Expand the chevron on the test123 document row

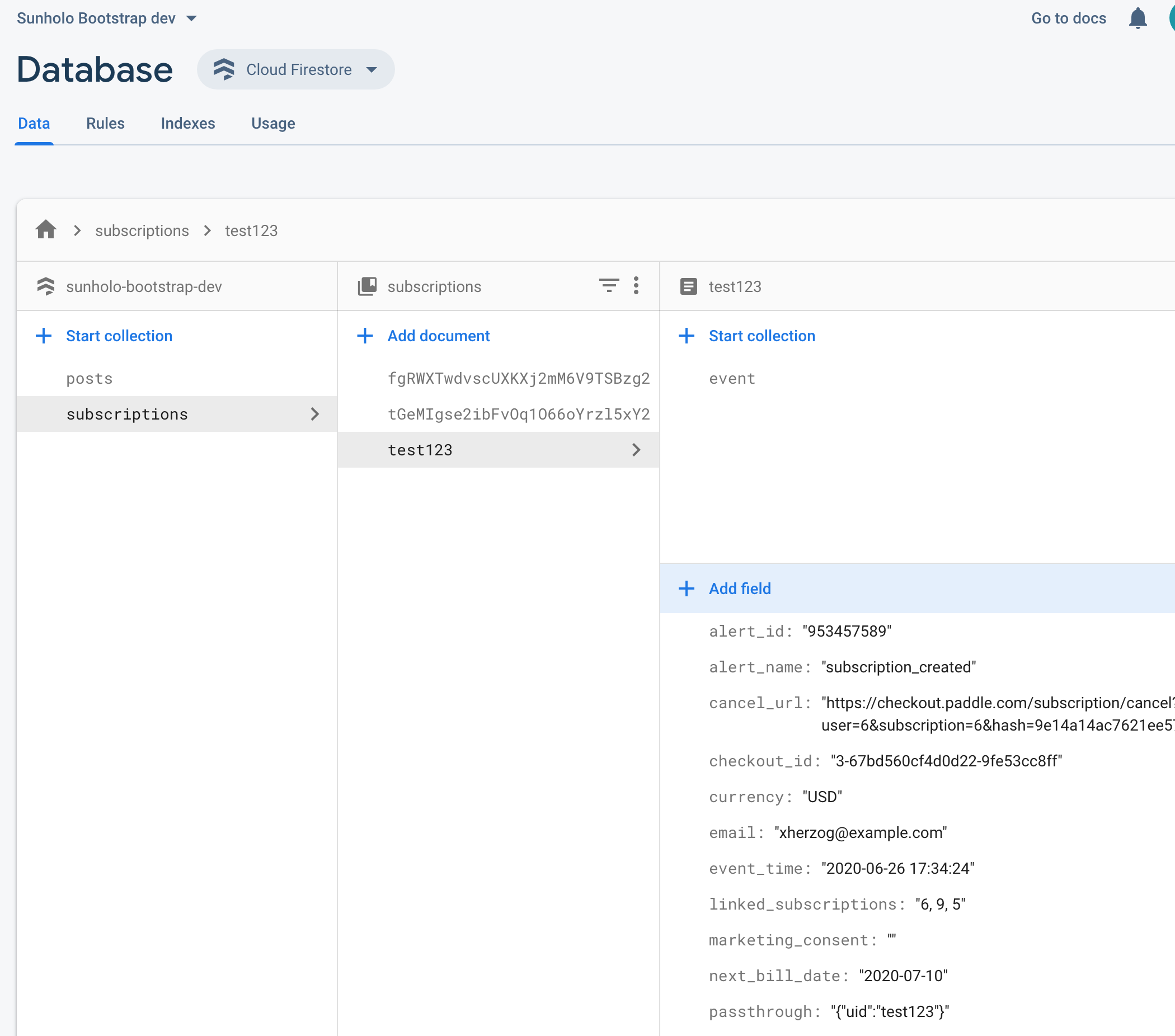point(636,450)
